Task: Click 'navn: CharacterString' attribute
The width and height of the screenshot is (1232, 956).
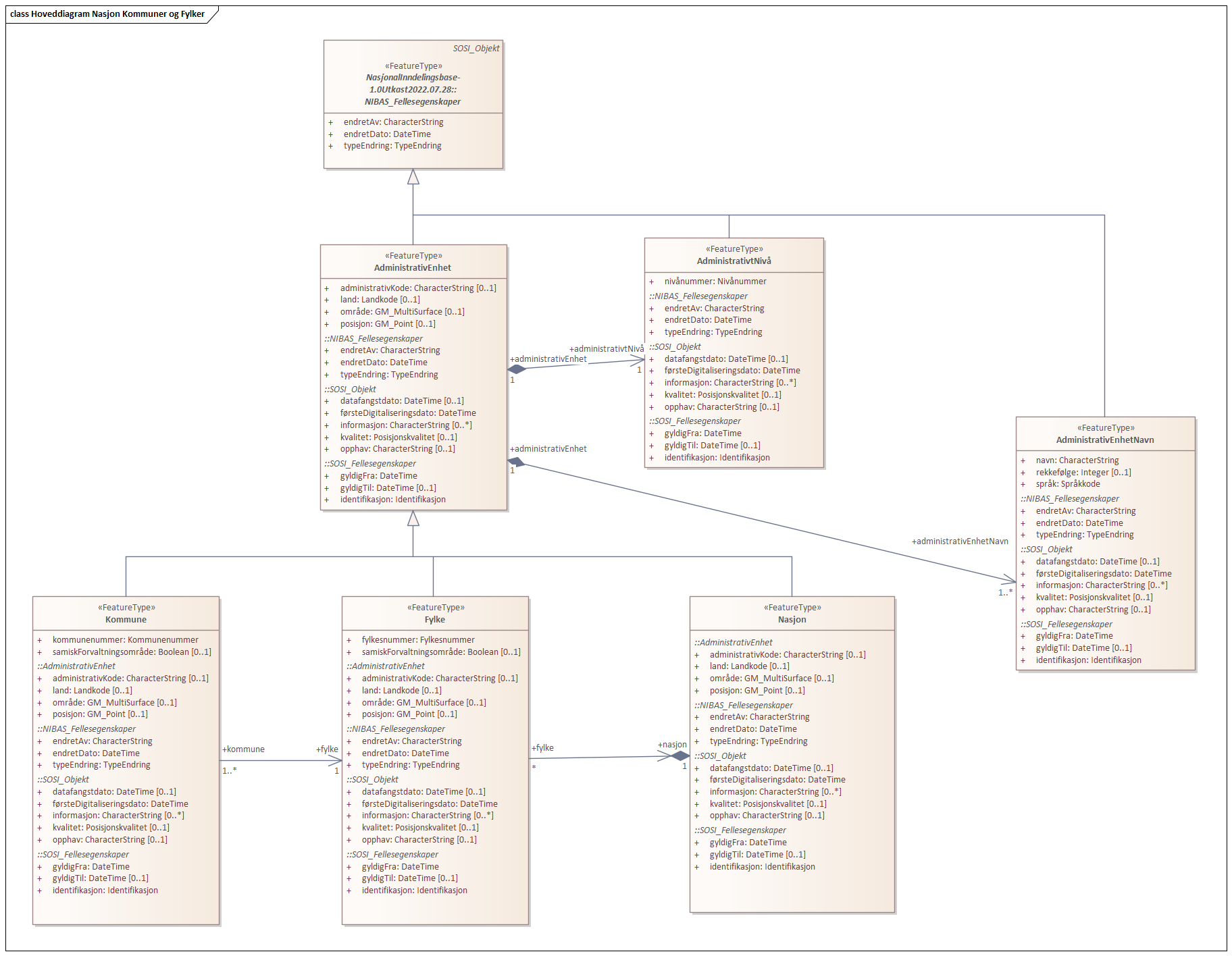Action: click(1077, 460)
